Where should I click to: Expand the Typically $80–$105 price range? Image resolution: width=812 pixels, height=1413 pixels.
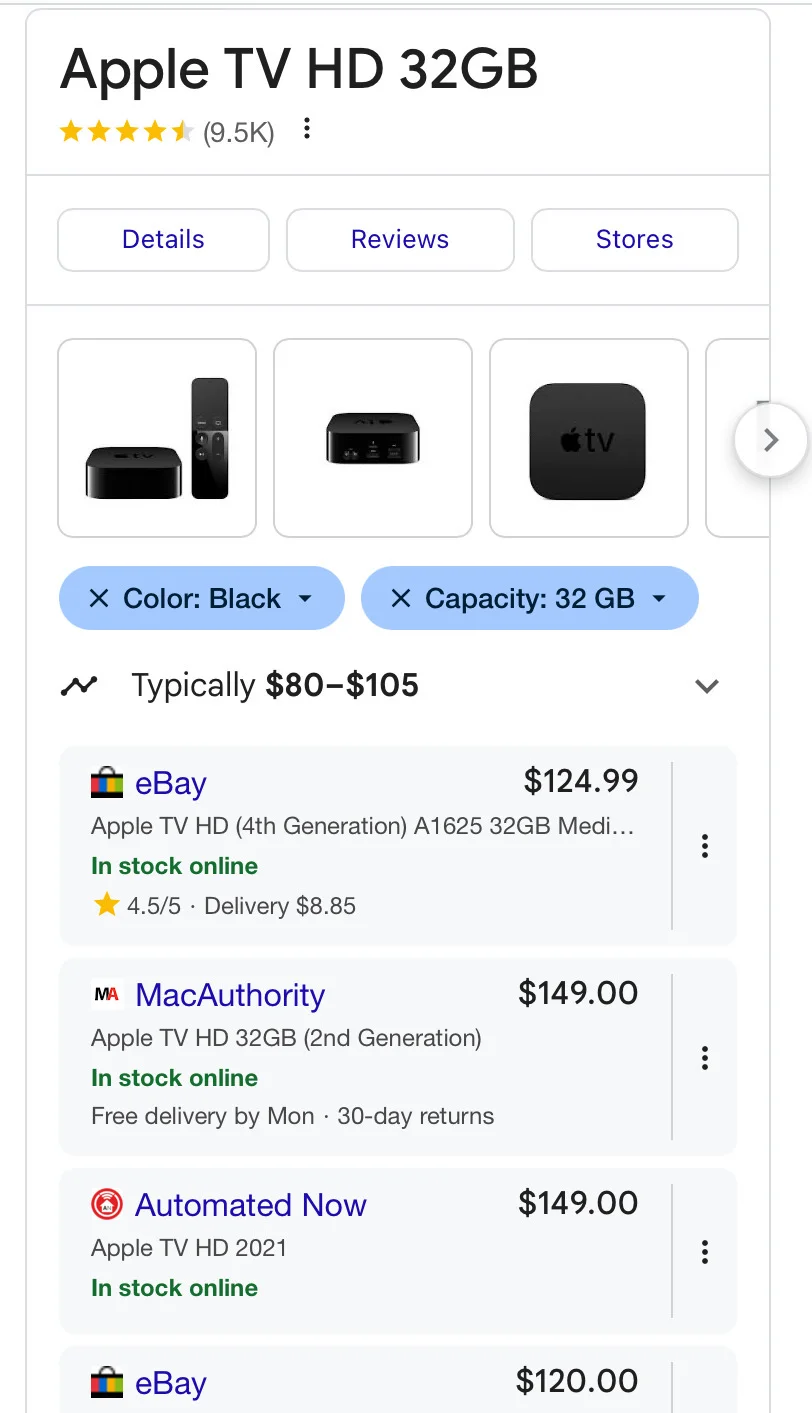(707, 686)
